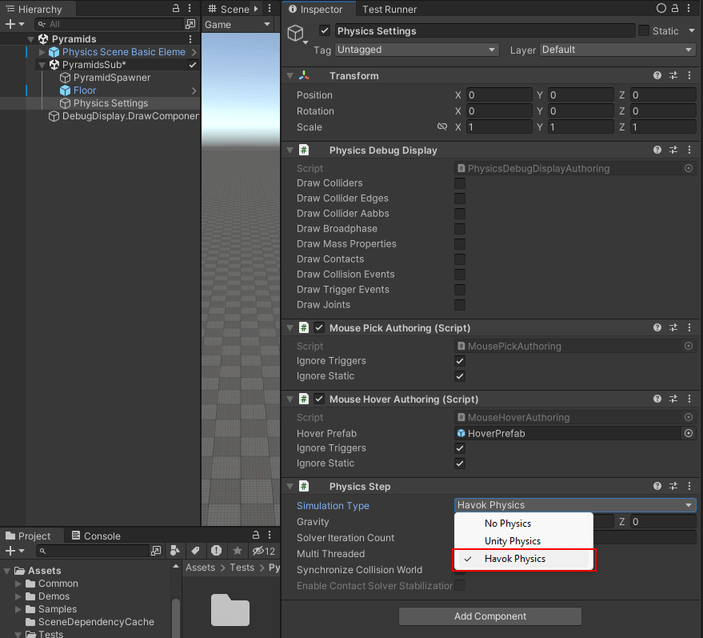Lock the Project panel

(256, 535)
